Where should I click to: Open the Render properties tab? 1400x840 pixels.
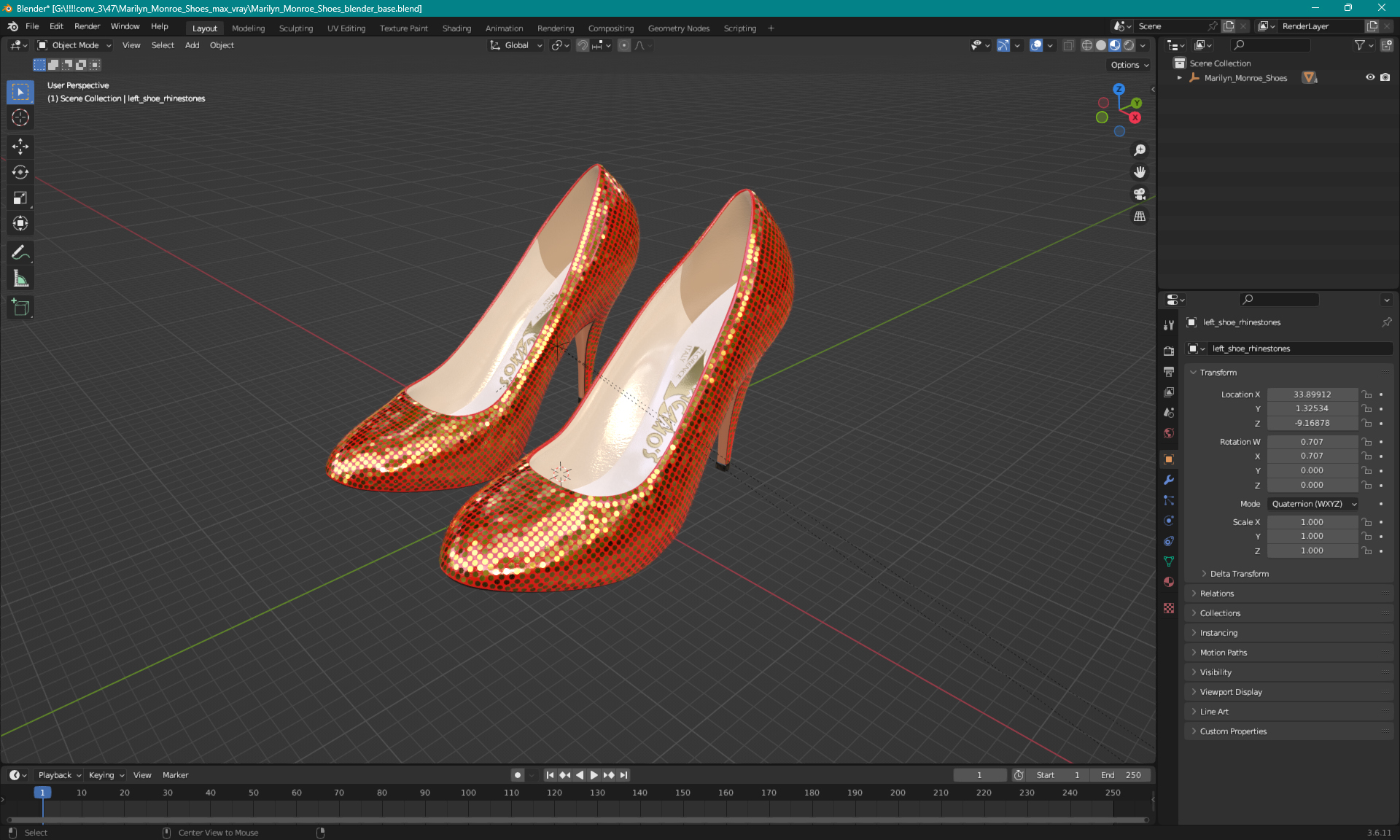pos(1169,351)
